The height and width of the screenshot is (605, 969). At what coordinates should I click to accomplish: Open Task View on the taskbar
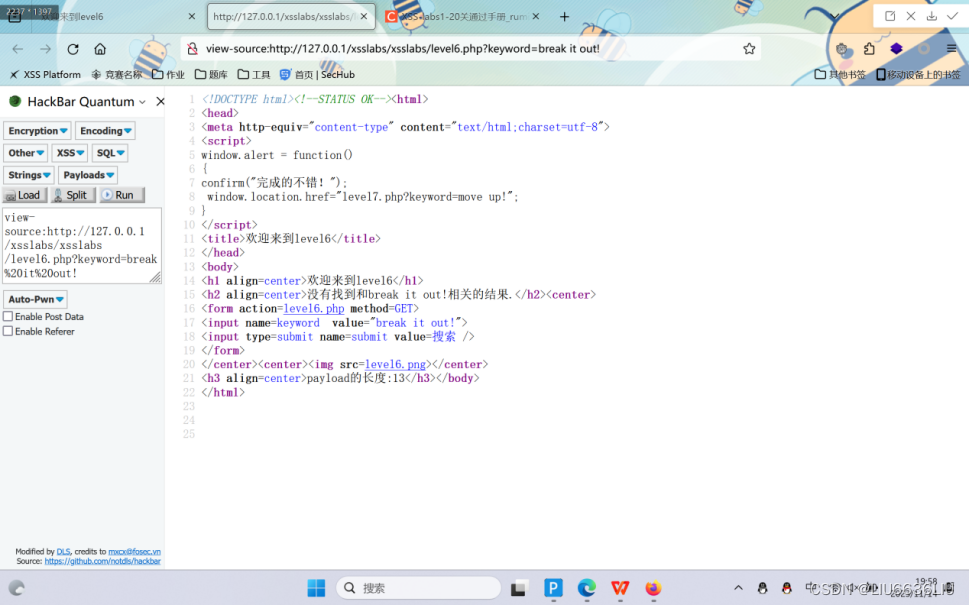click(518, 588)
